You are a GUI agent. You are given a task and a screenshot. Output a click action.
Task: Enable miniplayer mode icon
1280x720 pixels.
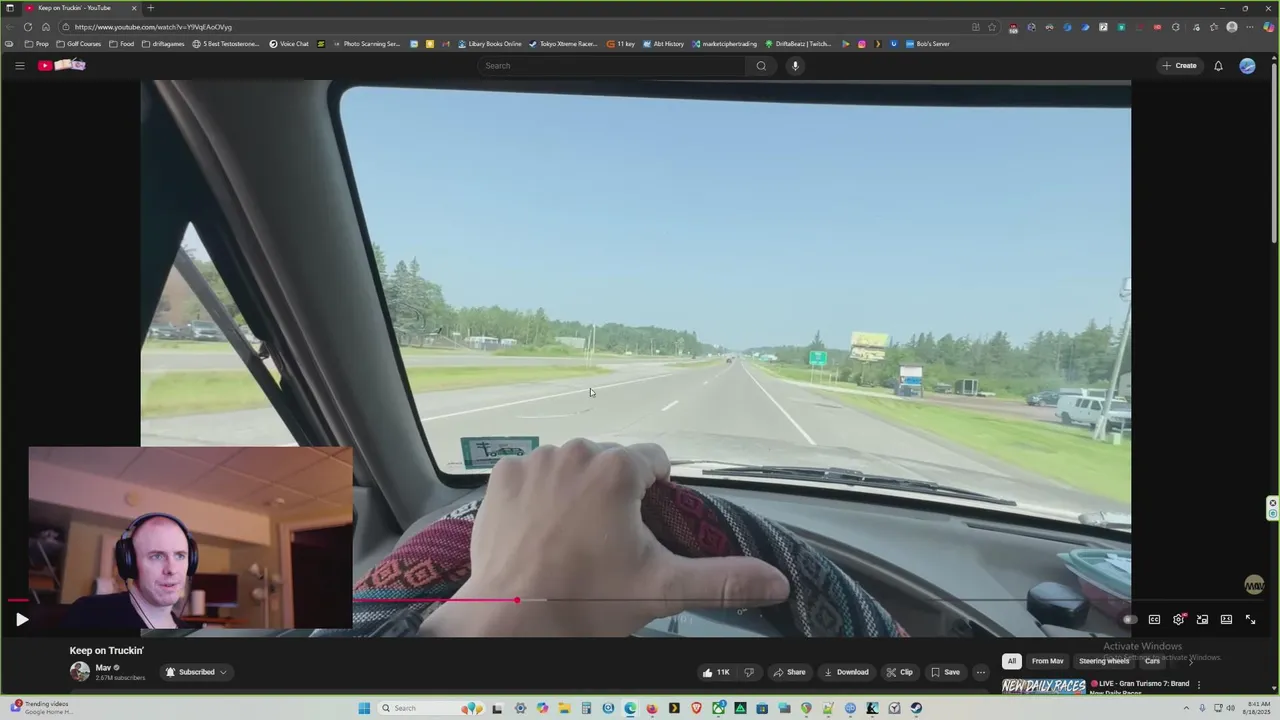[x=1202, y=620]
